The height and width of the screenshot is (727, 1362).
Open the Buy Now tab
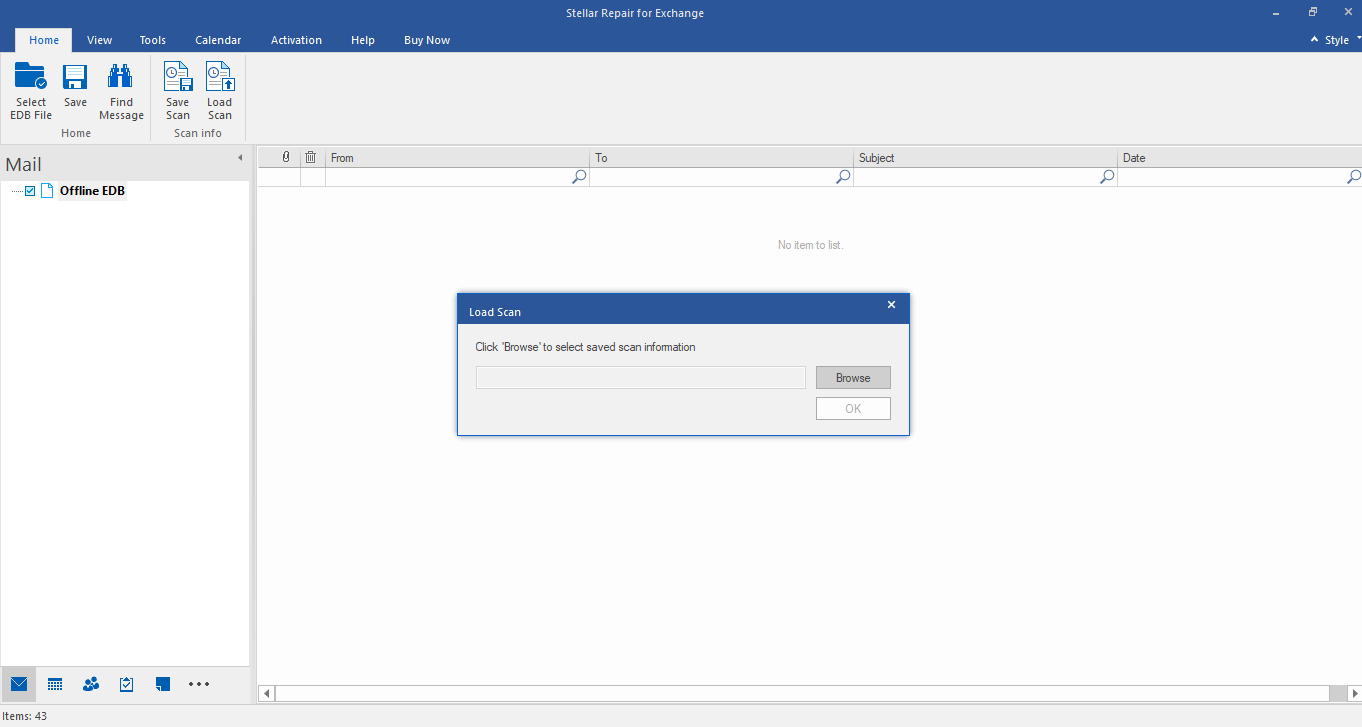click(427, 40)
